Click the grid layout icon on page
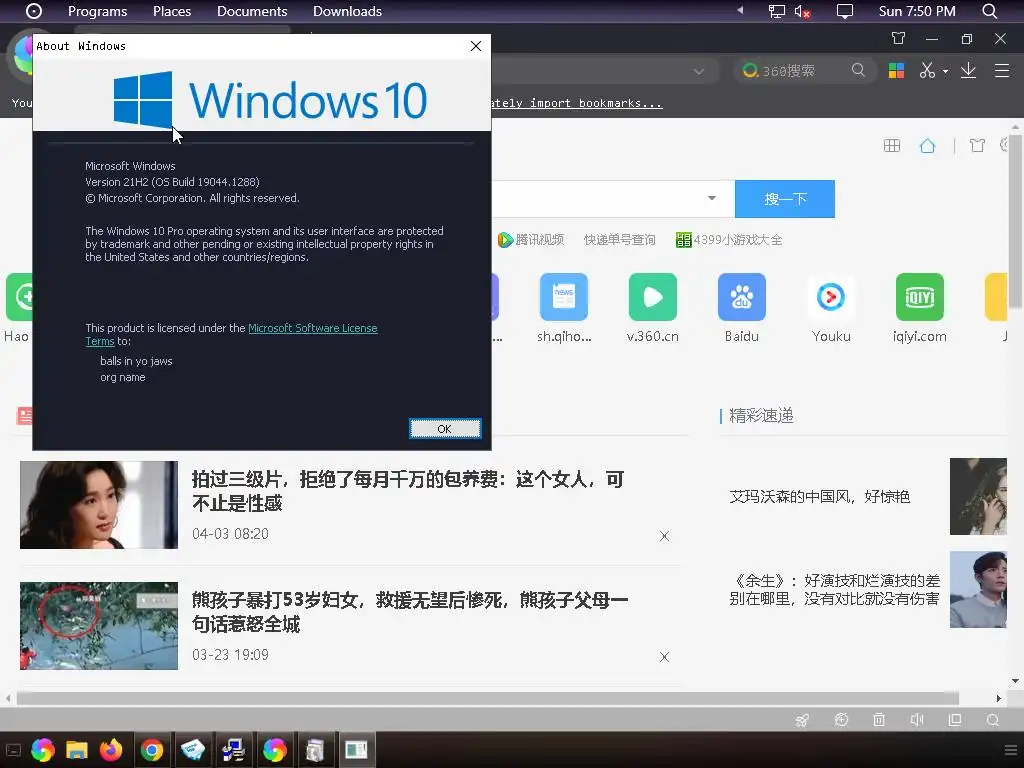The width and height of the screenshot is (1024, 768). [891, 146]
